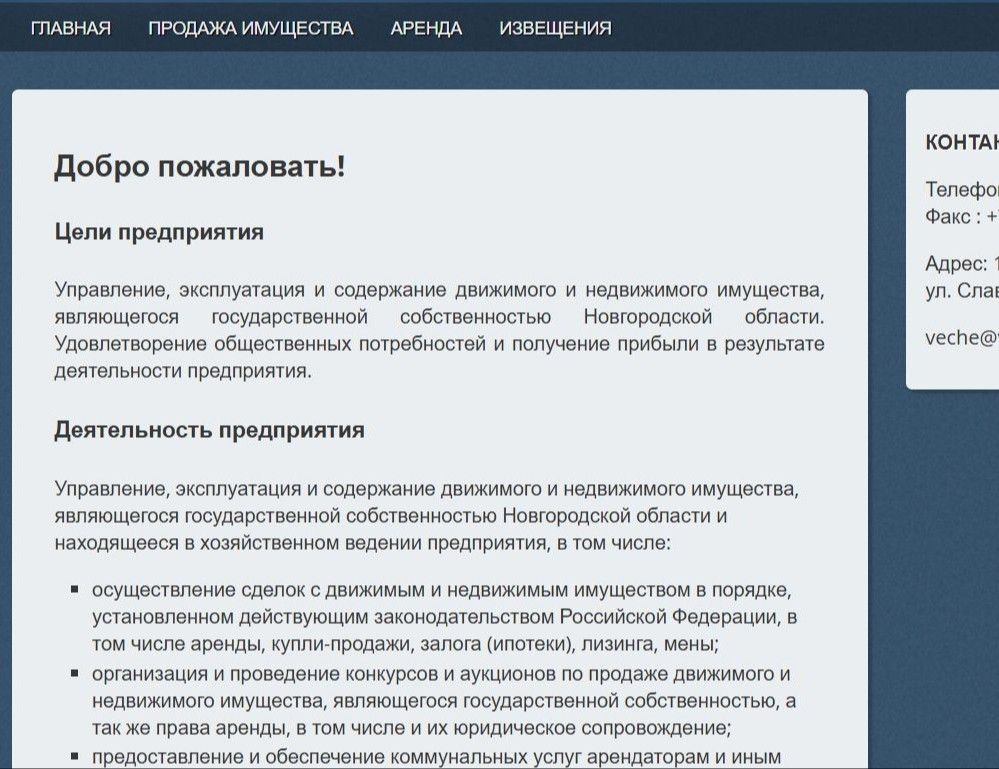Click the Адрес line in contacts
The image size is (999, 769).
click(961, 264)
